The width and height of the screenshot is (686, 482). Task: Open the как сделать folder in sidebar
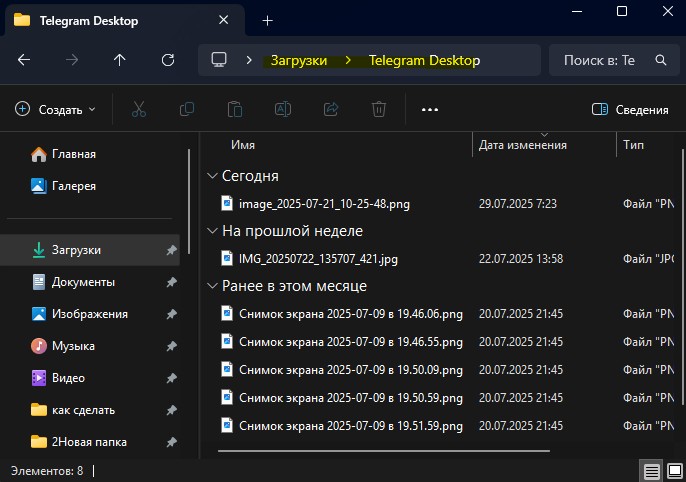(90, 410)
